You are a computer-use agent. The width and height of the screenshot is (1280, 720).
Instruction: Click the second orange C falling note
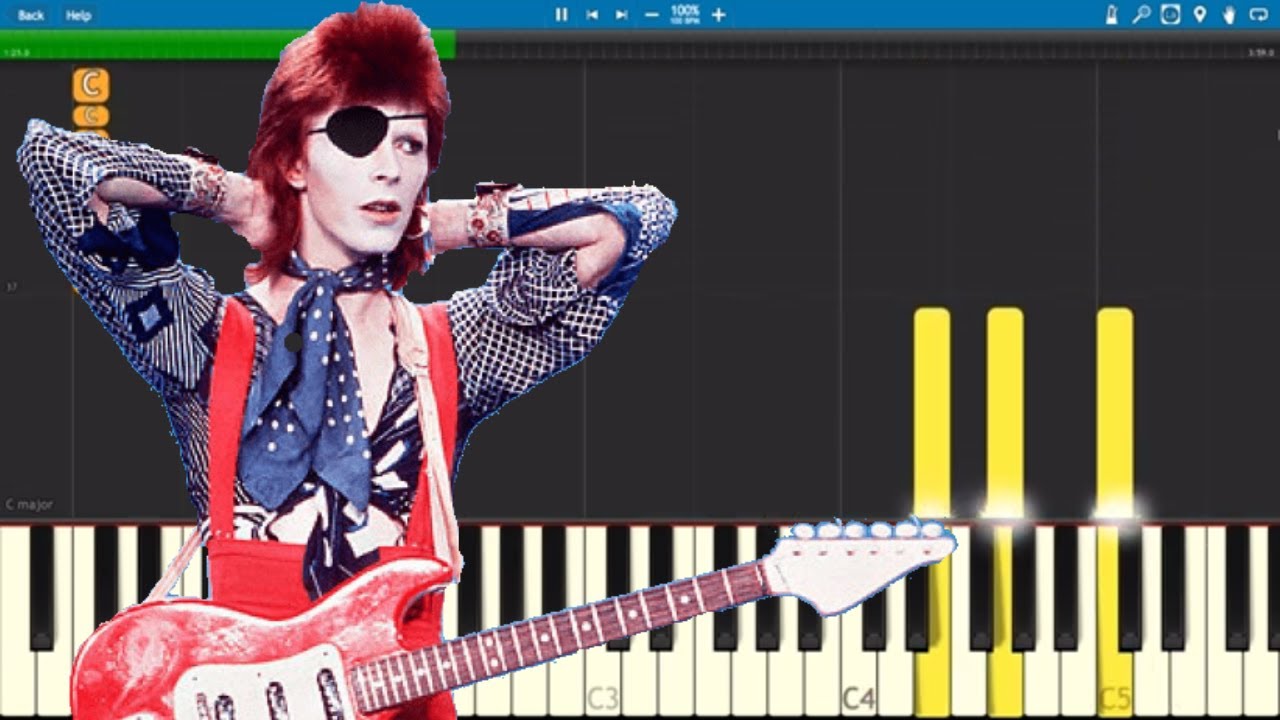pos(91,116)
